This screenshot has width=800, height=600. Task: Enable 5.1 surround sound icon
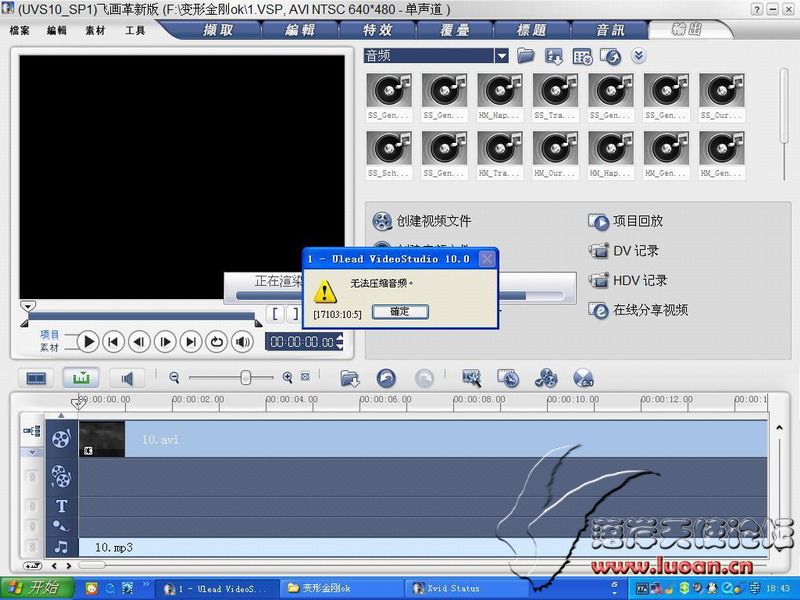583,379
